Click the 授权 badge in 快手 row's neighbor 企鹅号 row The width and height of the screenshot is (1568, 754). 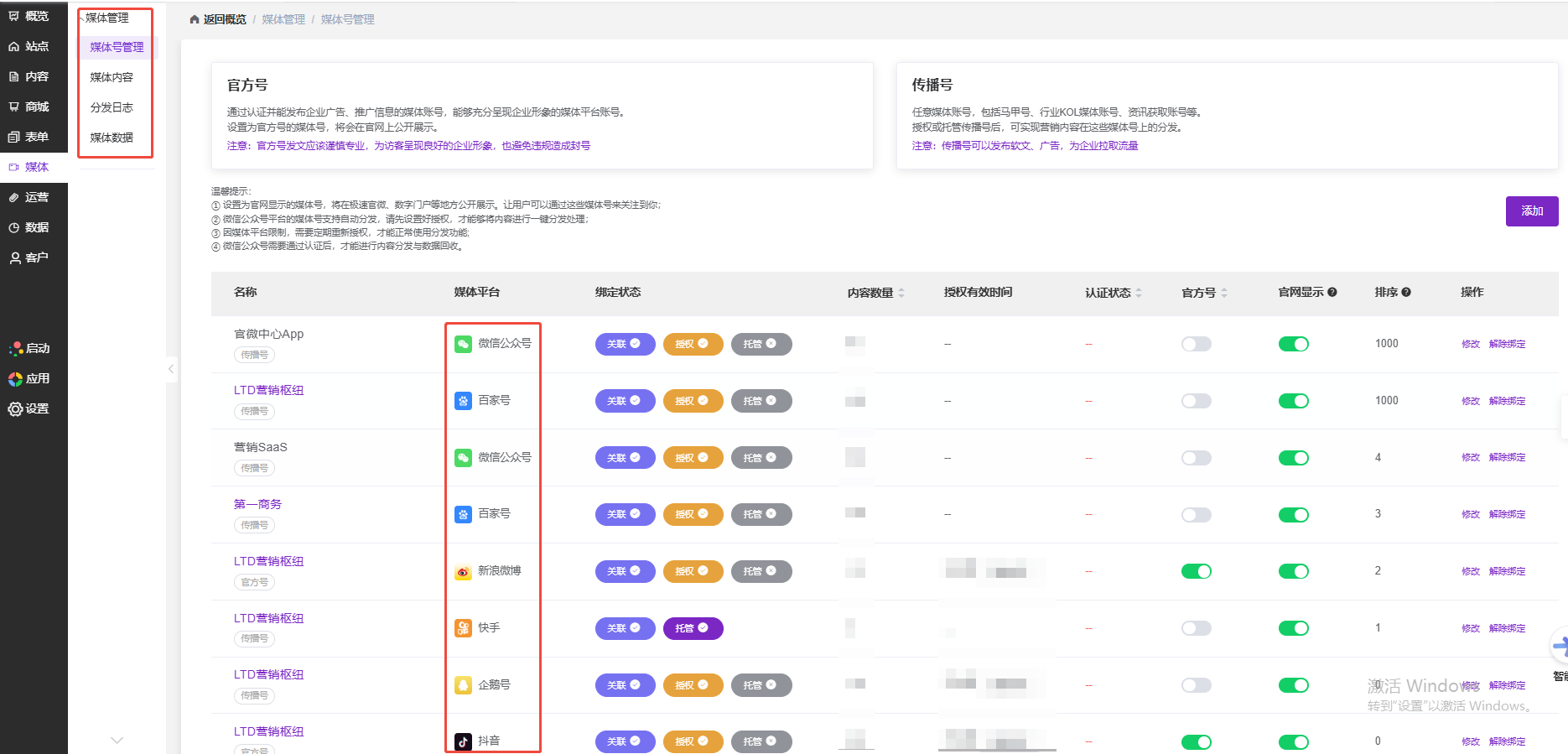coord(692,685)
